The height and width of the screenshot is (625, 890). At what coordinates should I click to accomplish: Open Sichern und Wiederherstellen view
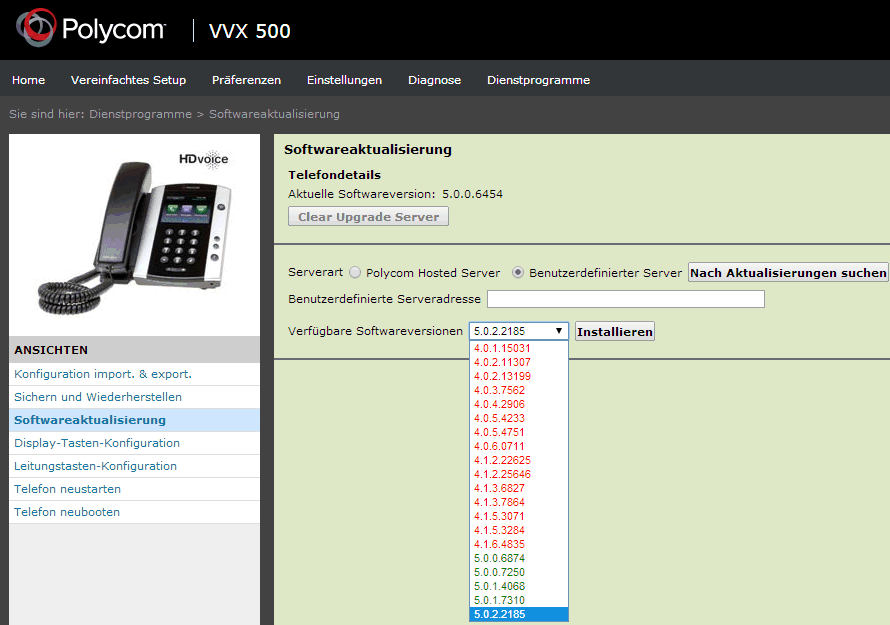(135, 397)
